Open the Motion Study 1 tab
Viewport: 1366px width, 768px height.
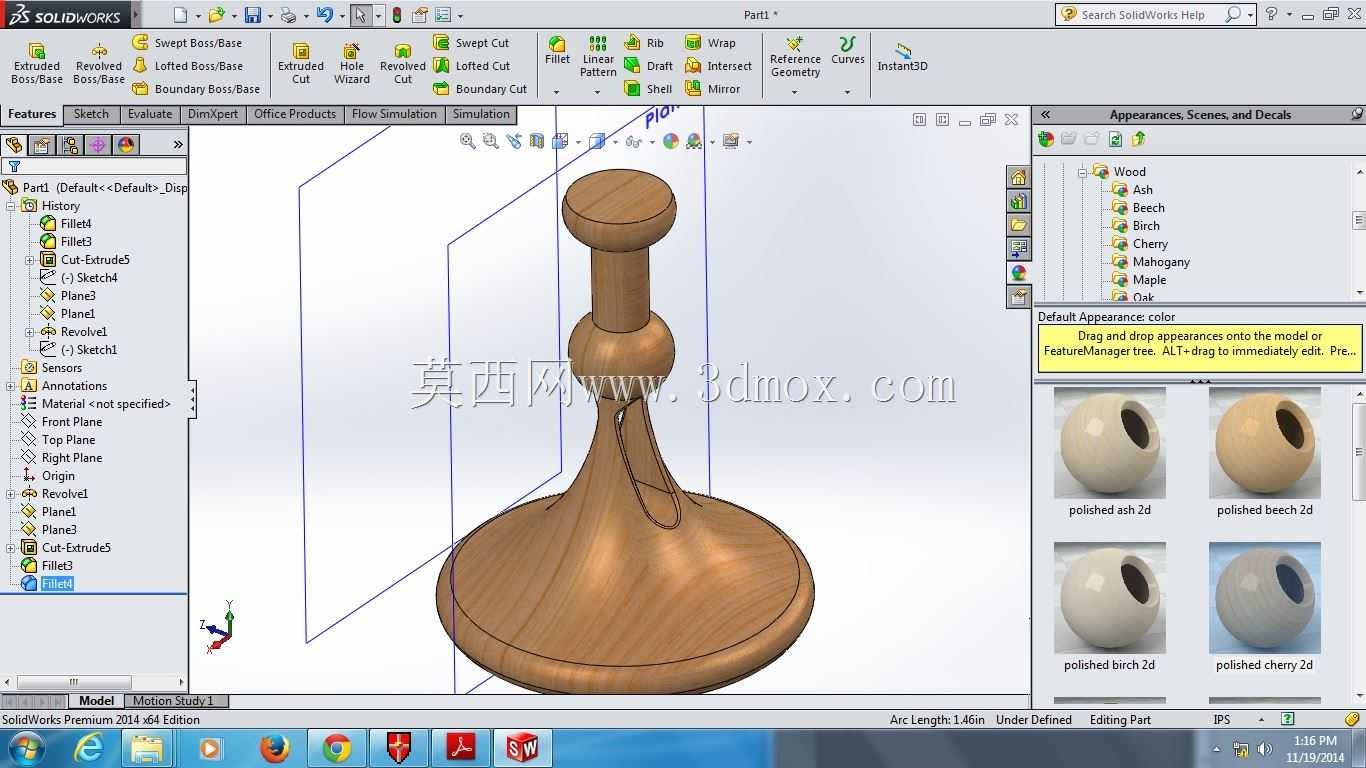173,701
